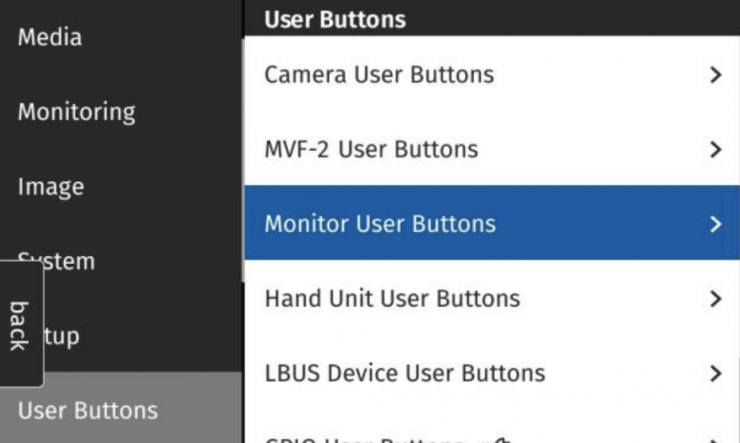Click the MVF-2 User Buttons chevron

click(715, 150)
